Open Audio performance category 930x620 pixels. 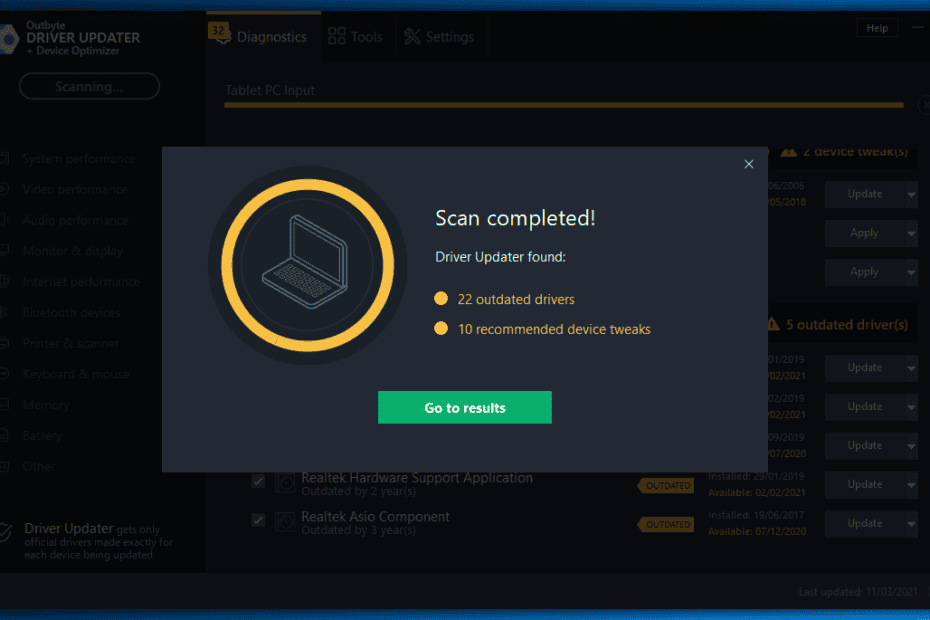click(x=75, y=221)
